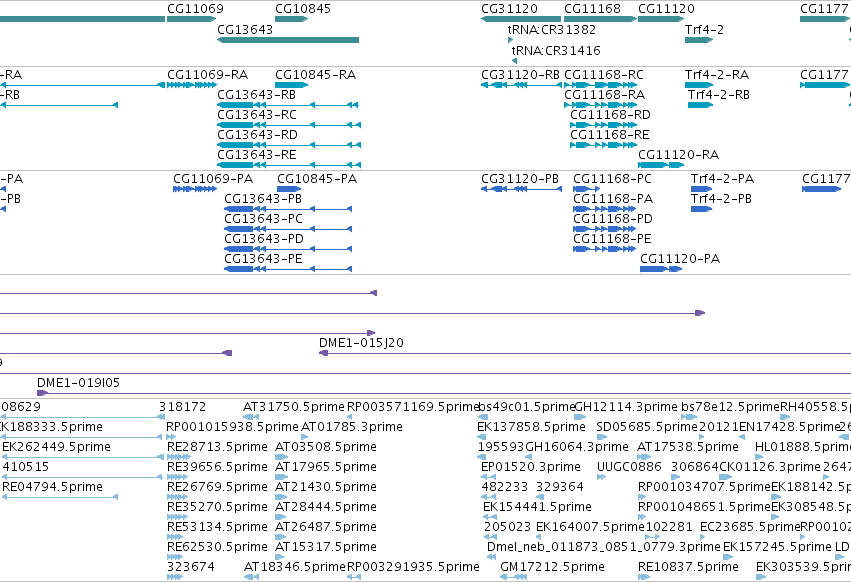Select the GM17212.5prime EST label
The image size is (851, 582).
[552, 567]
